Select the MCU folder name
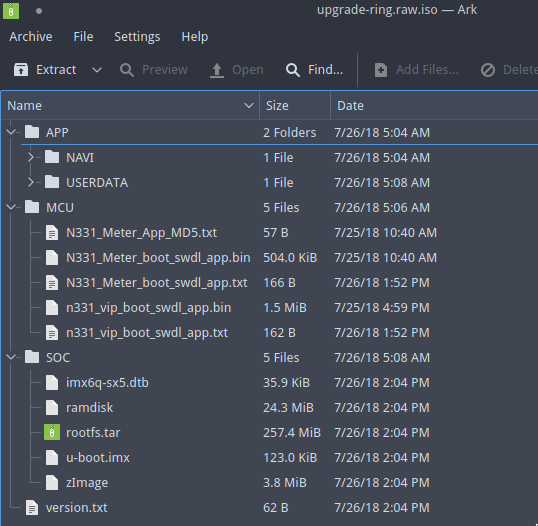This screenshot has height=526, width=538. 60,208
